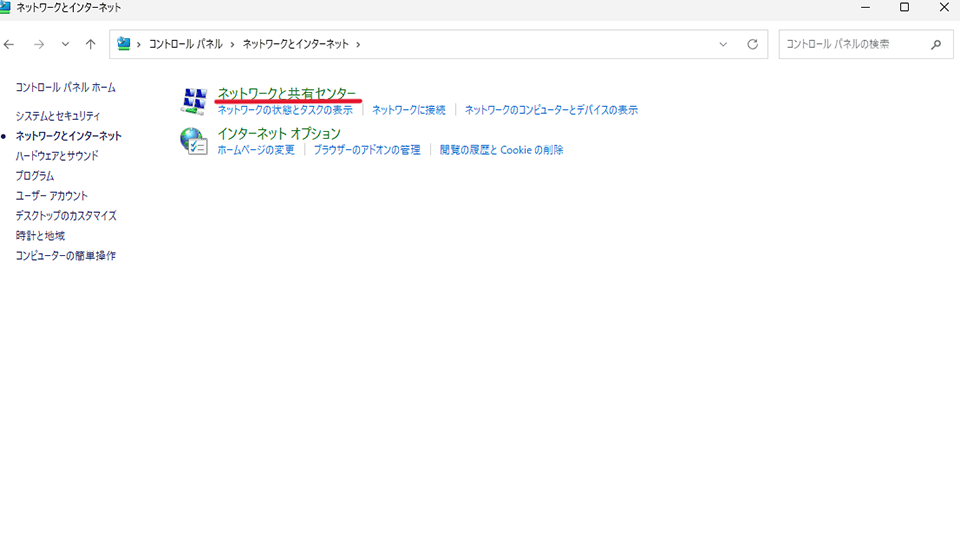The width and height of the screenshot is (960, 538).
Task: Expand breadcrumb arrow after ネットワークとインターネット
Action: [358, 45]
